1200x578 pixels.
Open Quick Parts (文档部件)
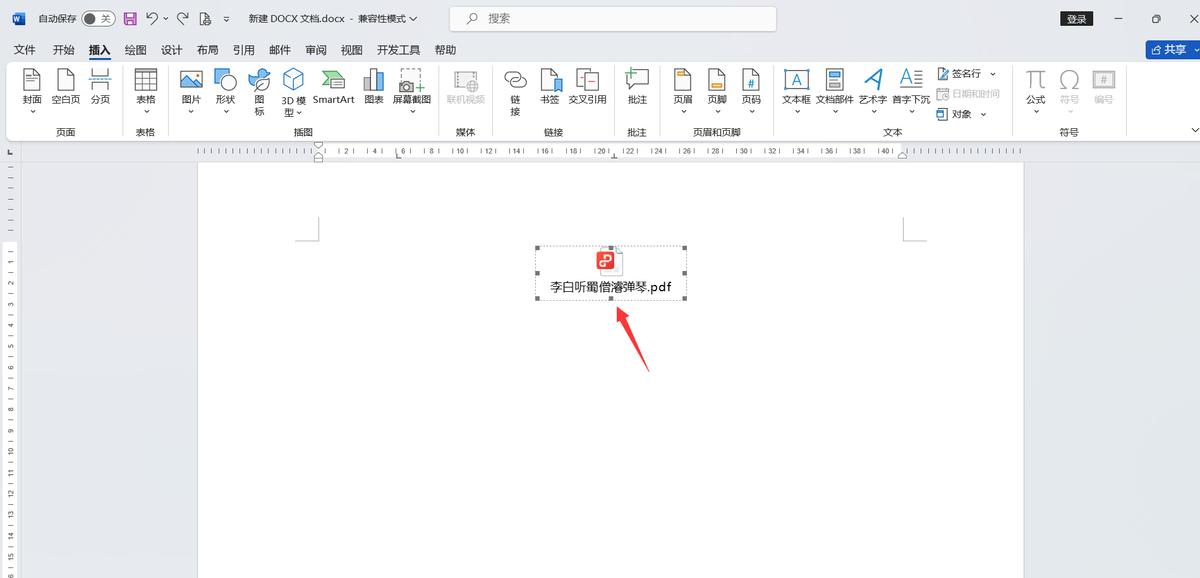pyautogui.click(x=835, y=90)
